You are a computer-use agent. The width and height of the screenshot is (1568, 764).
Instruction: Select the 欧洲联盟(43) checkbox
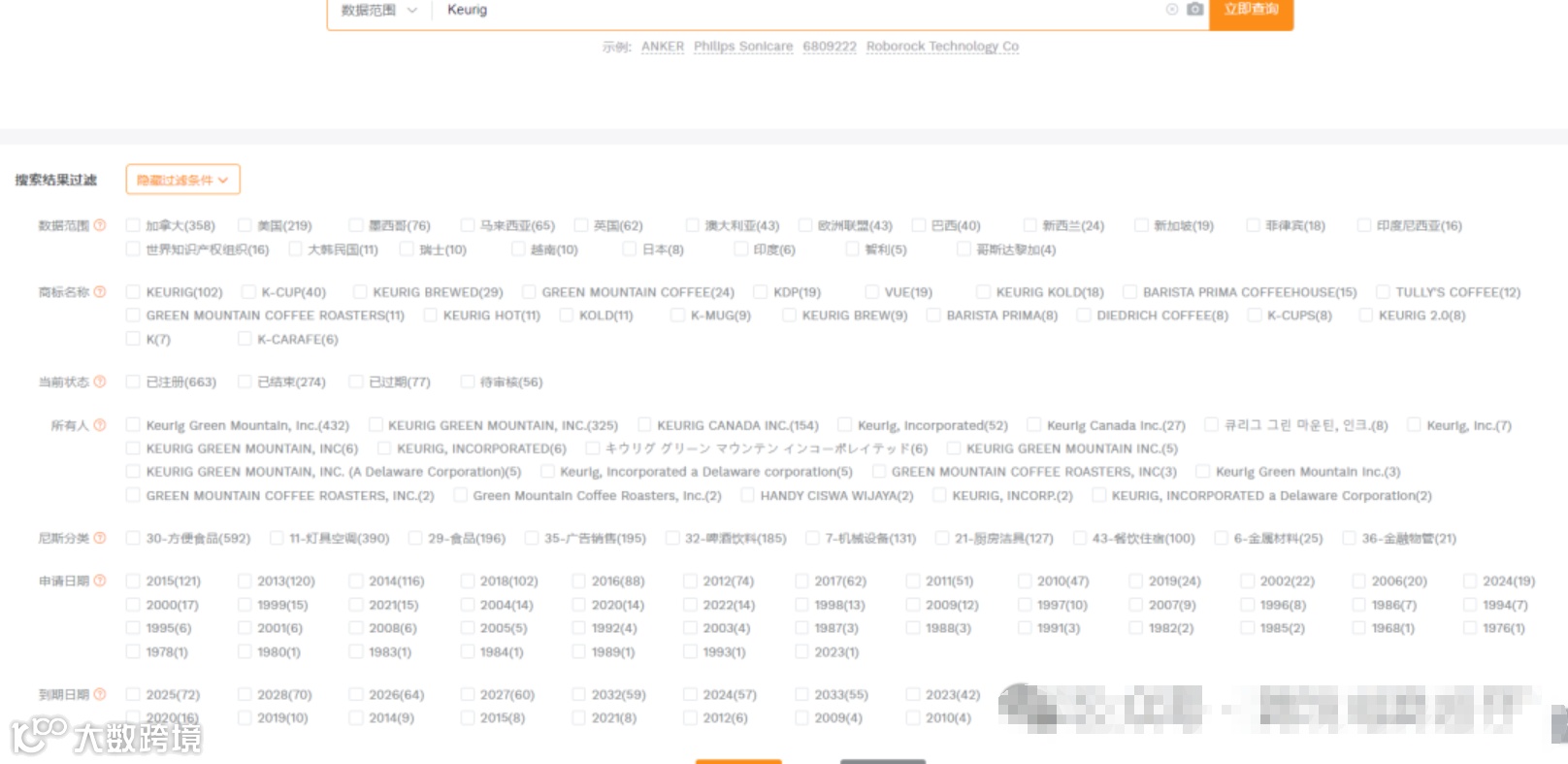804,225
